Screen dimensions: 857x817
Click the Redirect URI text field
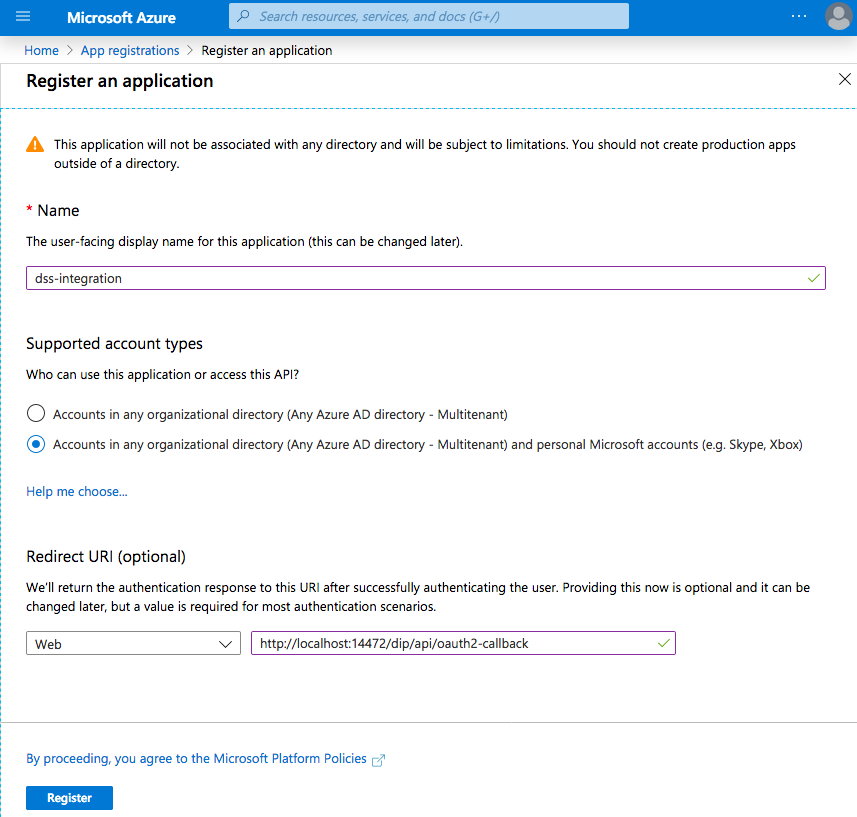(x=460, y=643)
